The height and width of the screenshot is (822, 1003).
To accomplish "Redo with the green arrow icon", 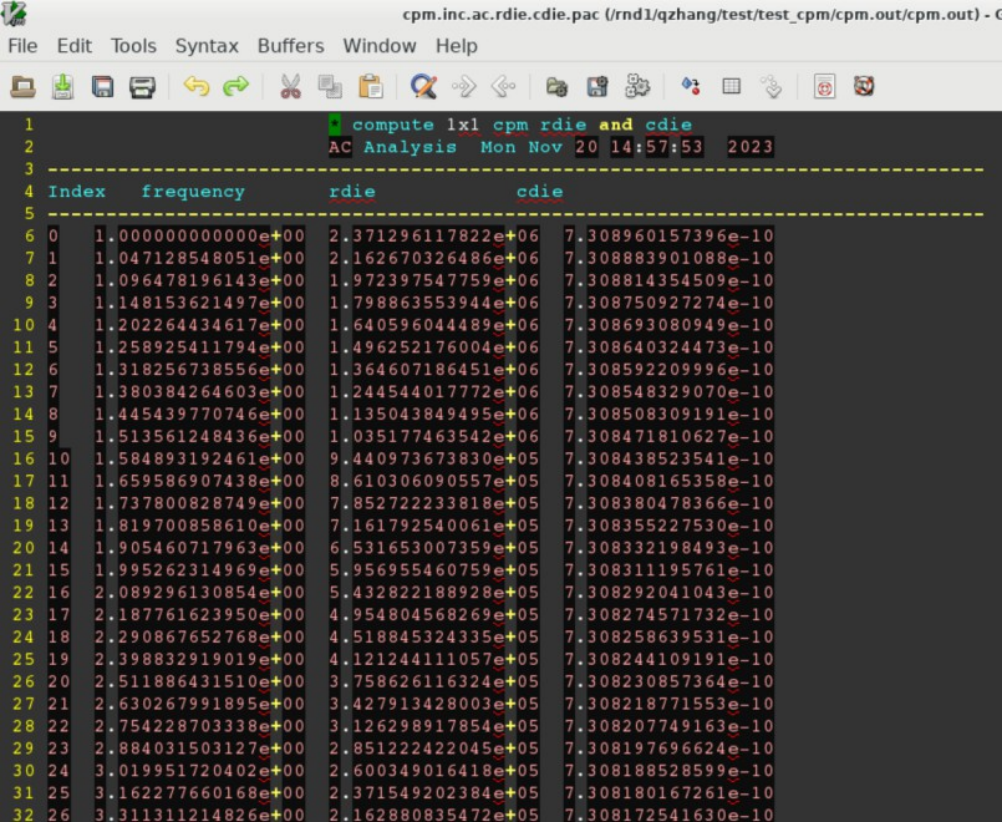I will click(236, 86).
